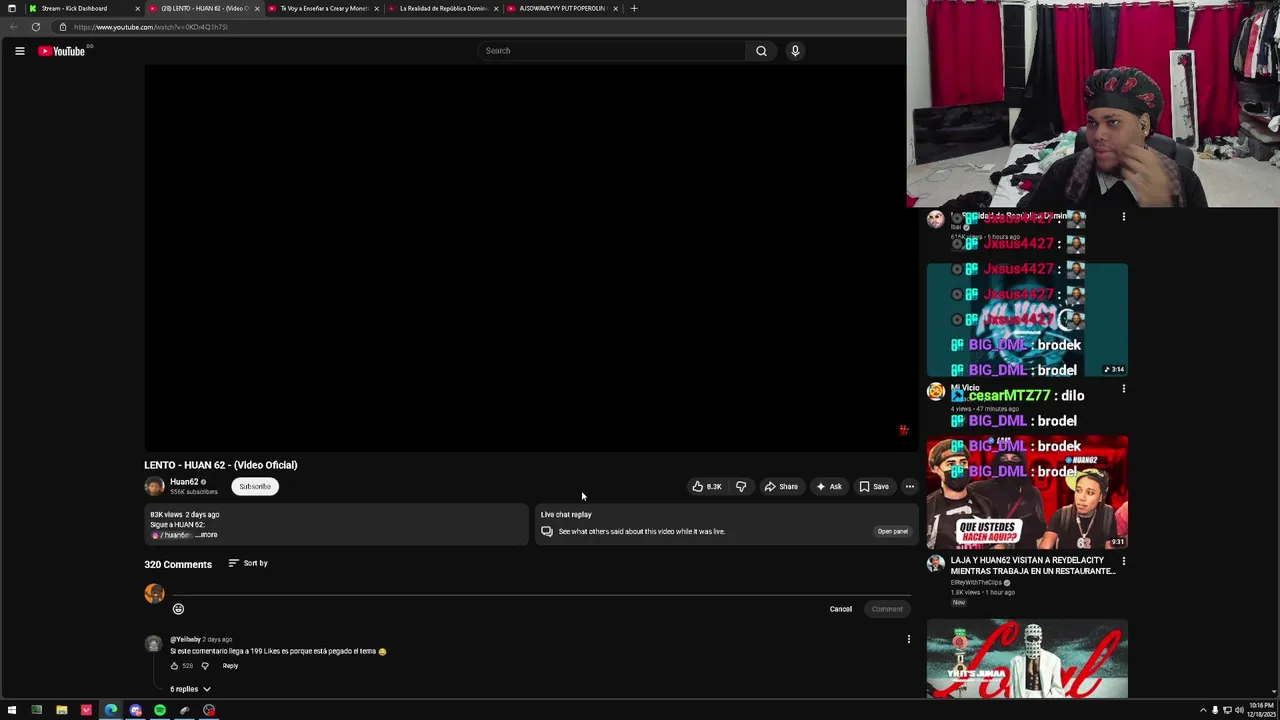
Task: Open the @Yeibaby comment options menu
Action: coord(908,639)
